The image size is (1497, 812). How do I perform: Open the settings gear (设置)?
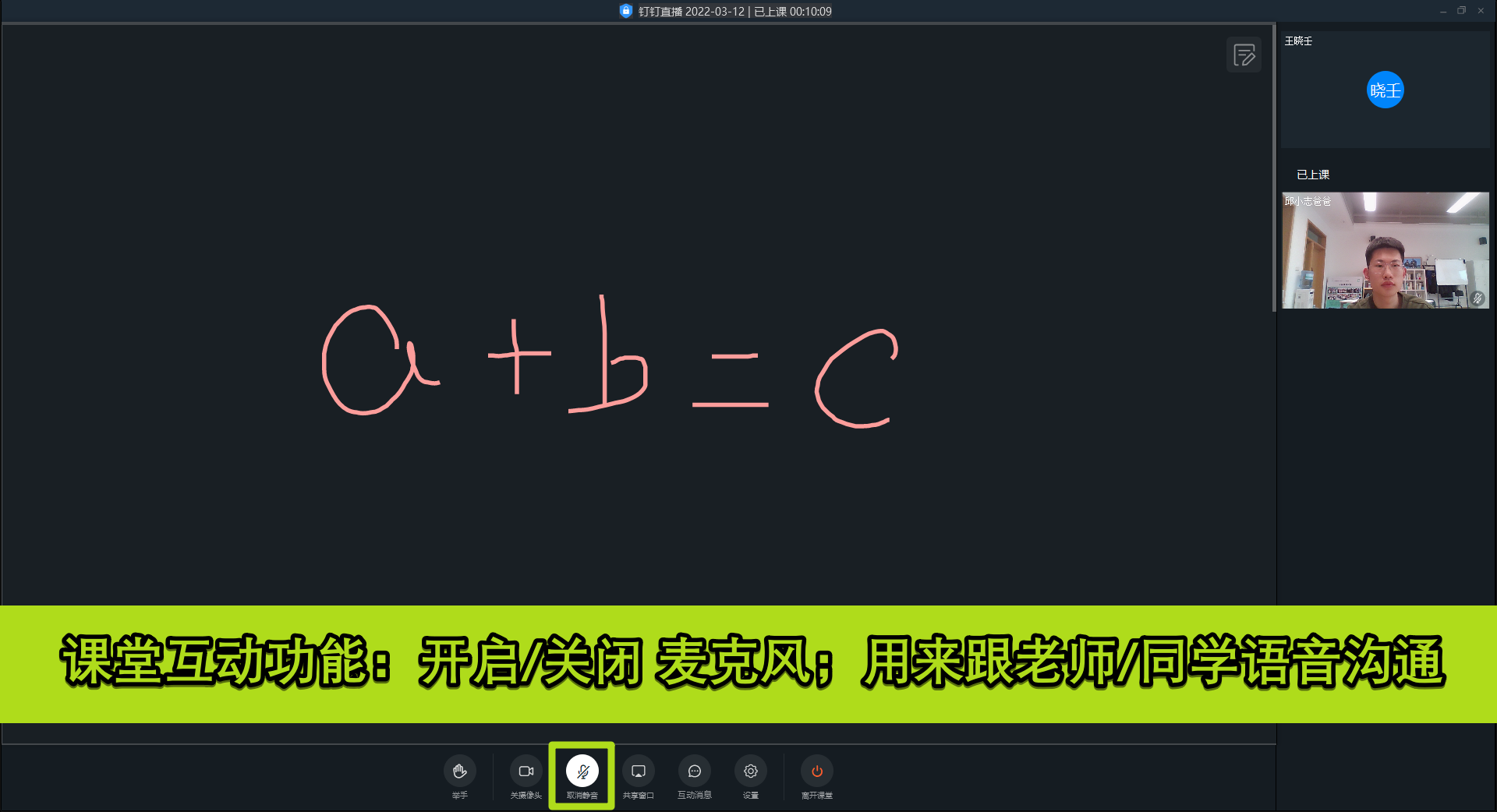tap(751, 777)
